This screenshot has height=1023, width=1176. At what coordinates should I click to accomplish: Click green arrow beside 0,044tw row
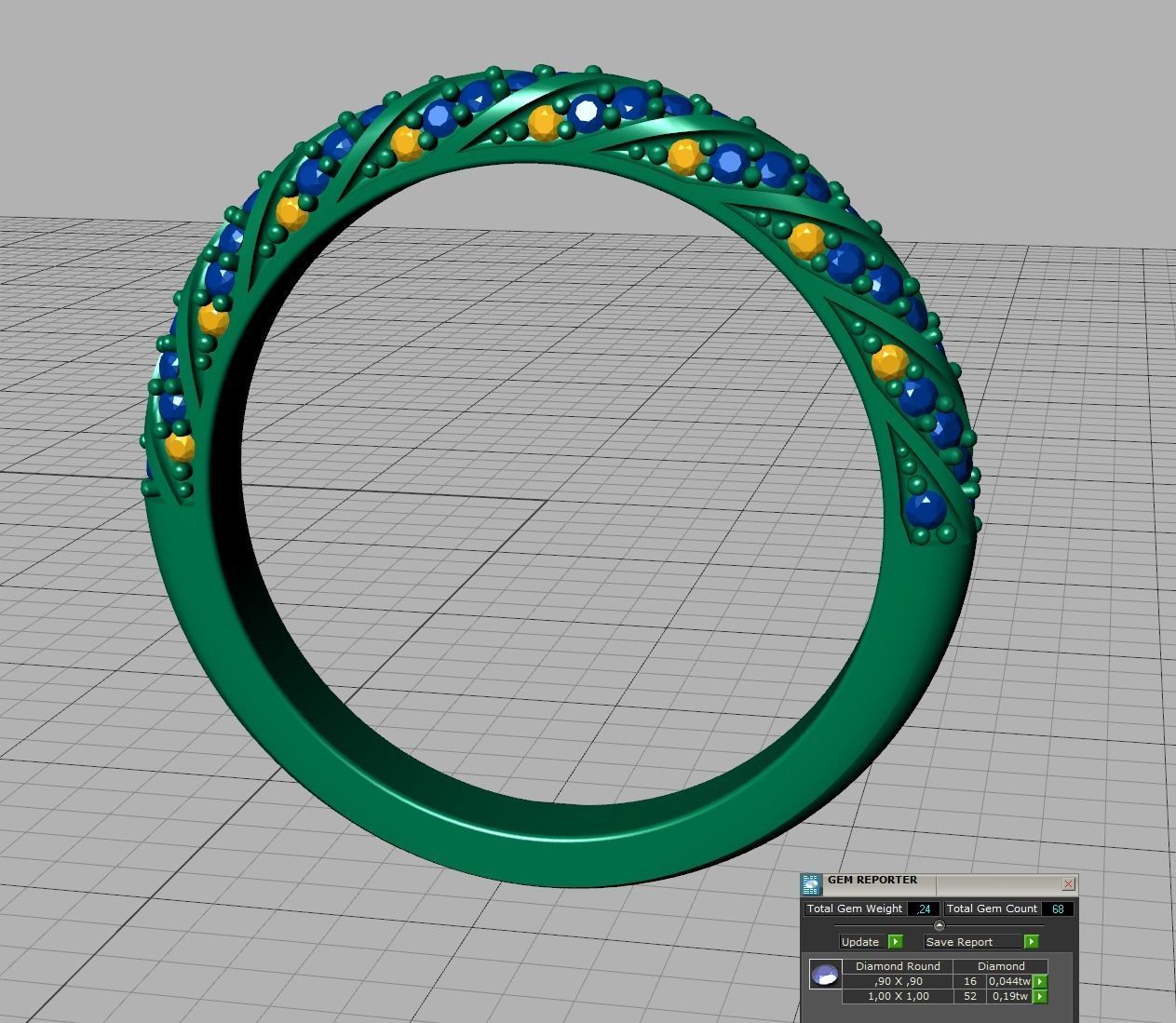tap(1040, 981)
